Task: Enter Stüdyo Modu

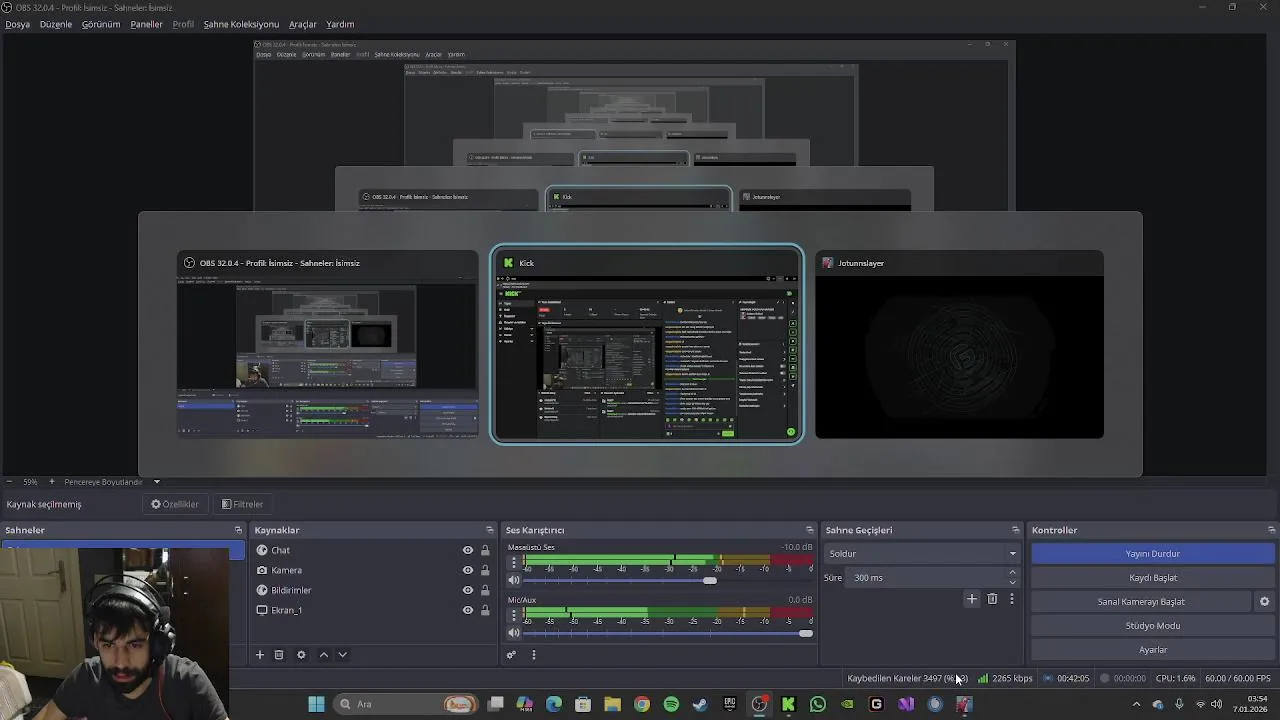Action: click(x=1153, y=626)
